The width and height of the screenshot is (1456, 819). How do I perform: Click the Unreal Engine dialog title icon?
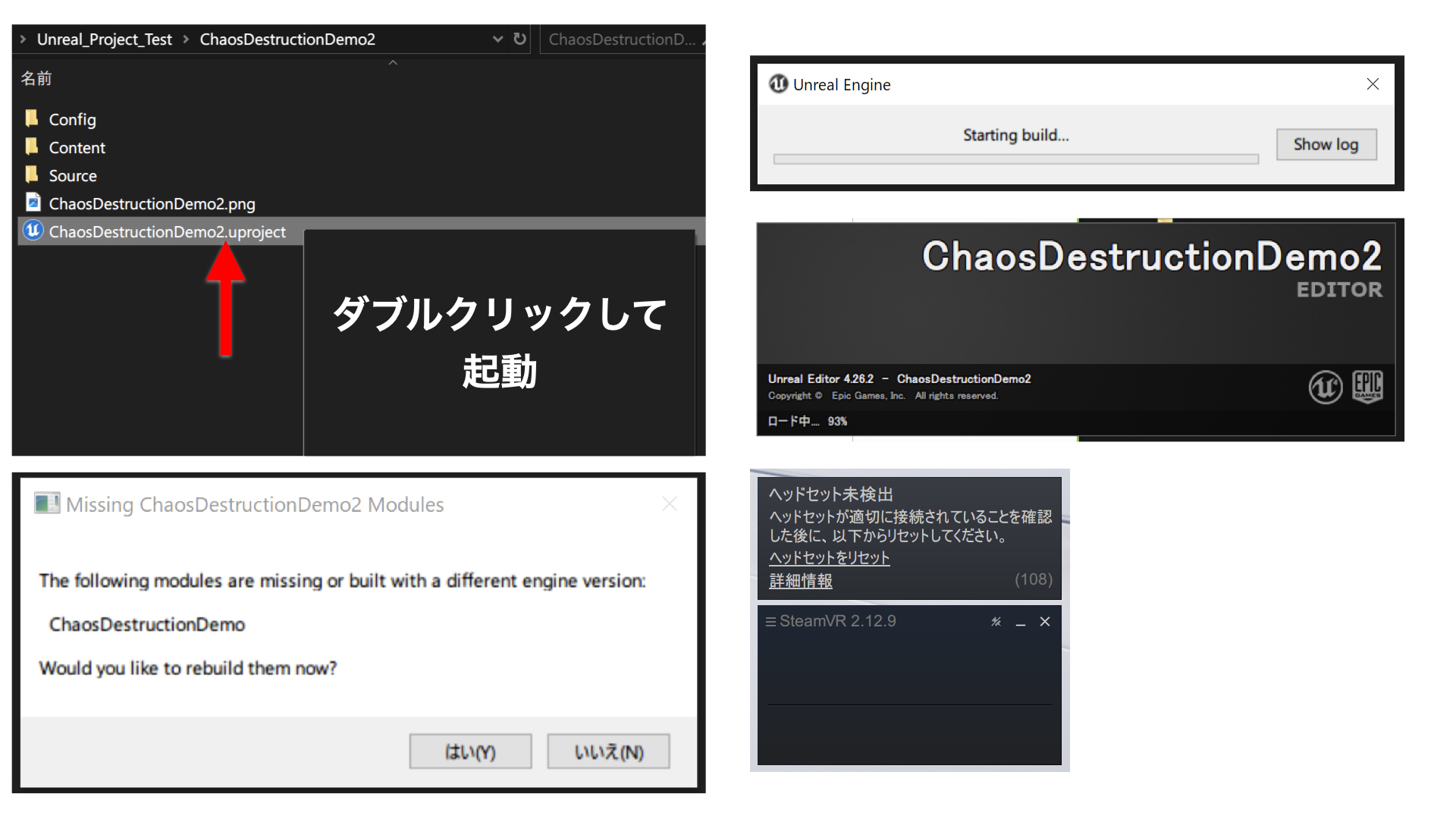pos(778,84)
